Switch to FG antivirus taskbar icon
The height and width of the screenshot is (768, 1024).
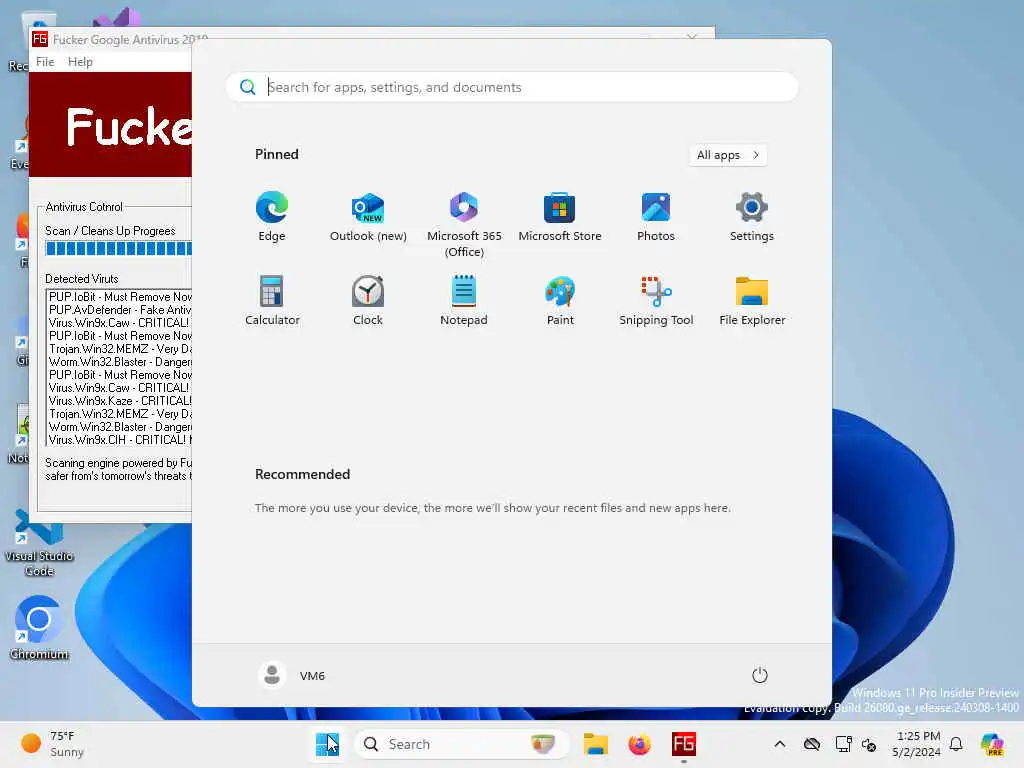(684, 744)
